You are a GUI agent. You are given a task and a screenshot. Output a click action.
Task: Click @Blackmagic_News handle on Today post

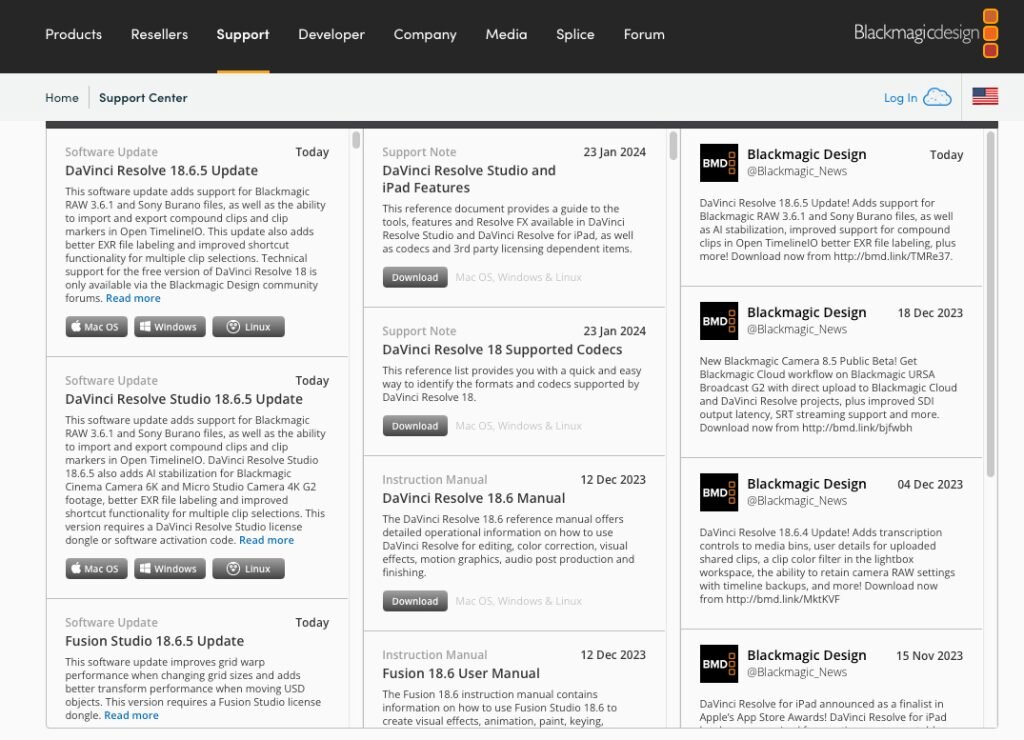click(x=797, y=171)
